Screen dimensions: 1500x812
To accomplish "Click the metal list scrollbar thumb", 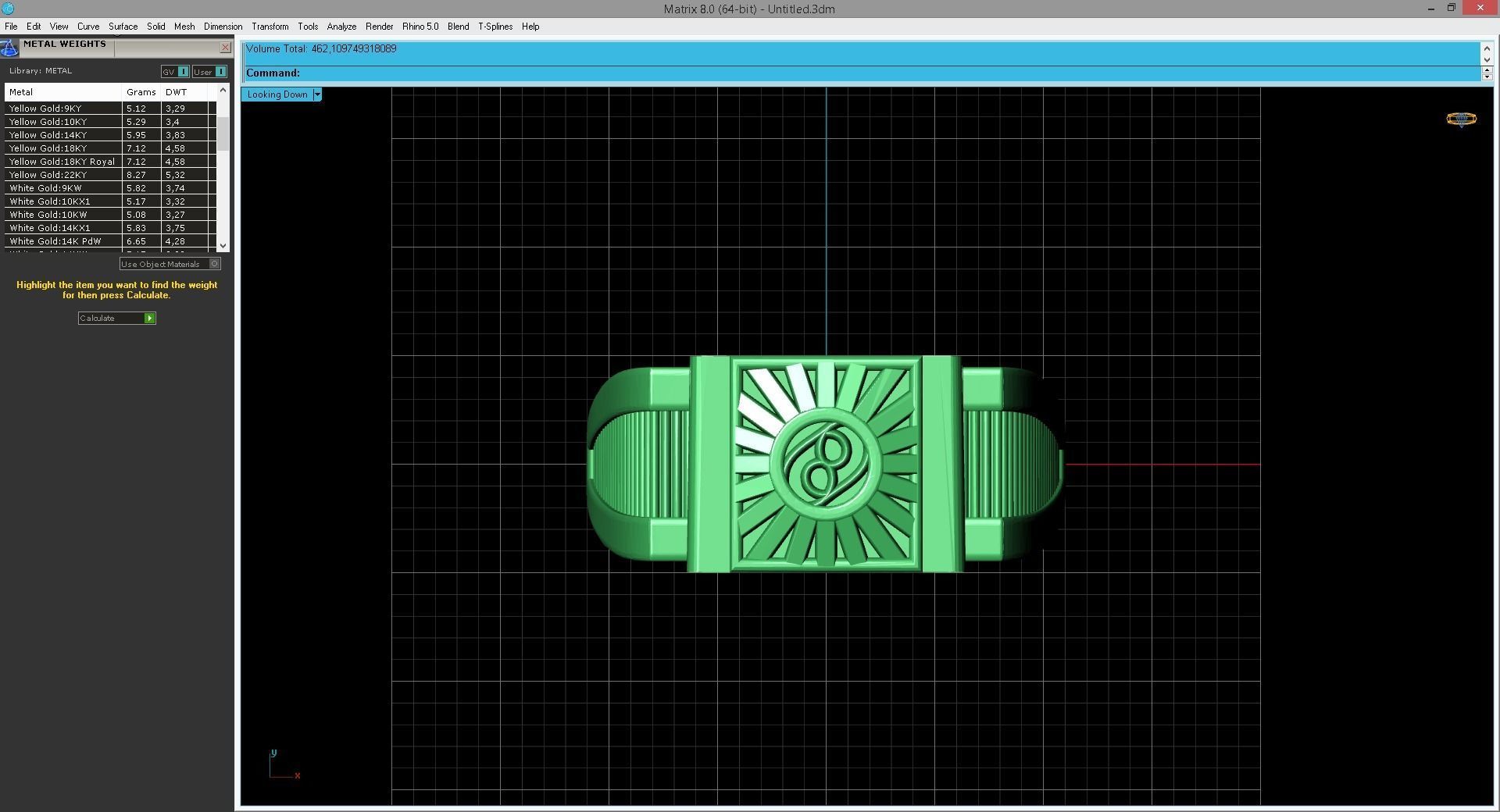I will [x=223, y=134].
